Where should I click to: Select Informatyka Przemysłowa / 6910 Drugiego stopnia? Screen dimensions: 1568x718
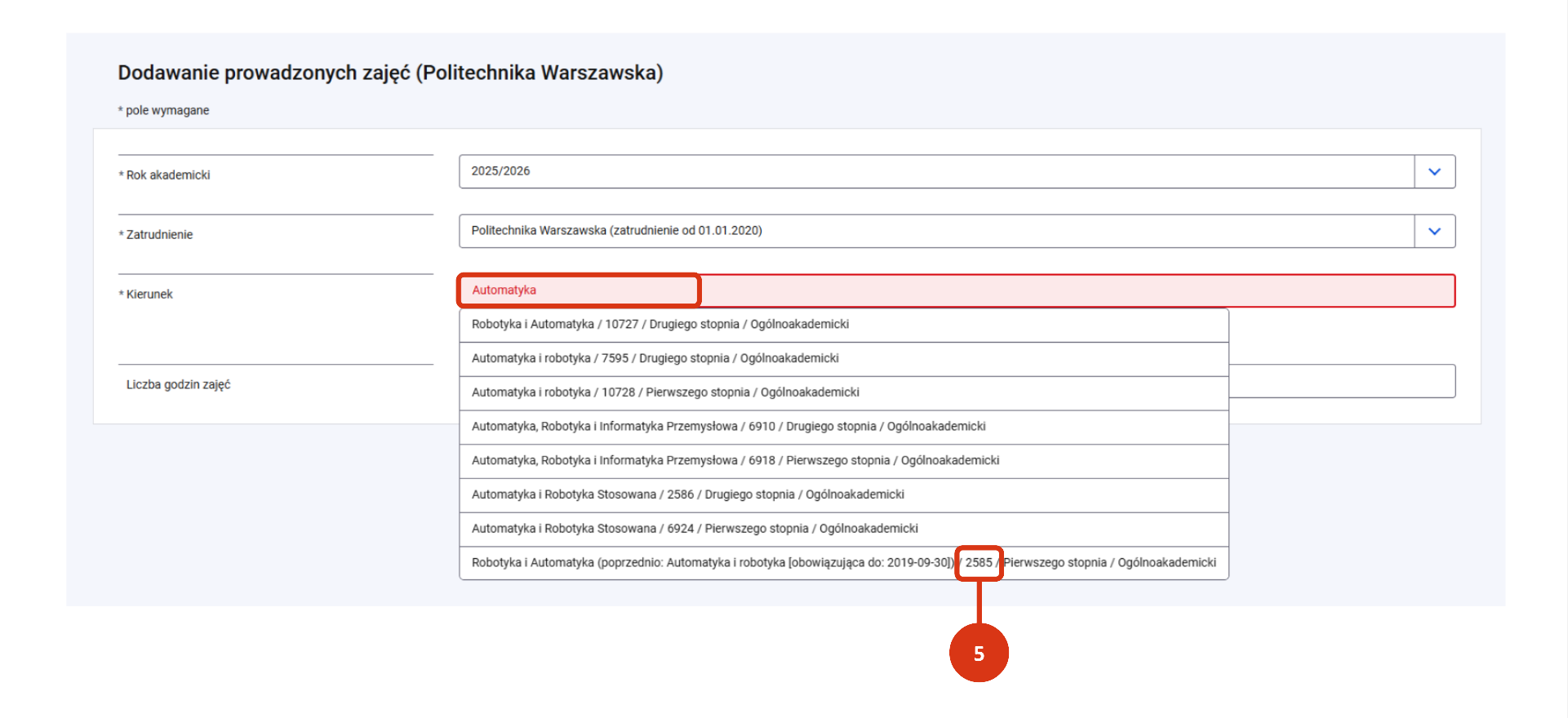coord(844,427)
